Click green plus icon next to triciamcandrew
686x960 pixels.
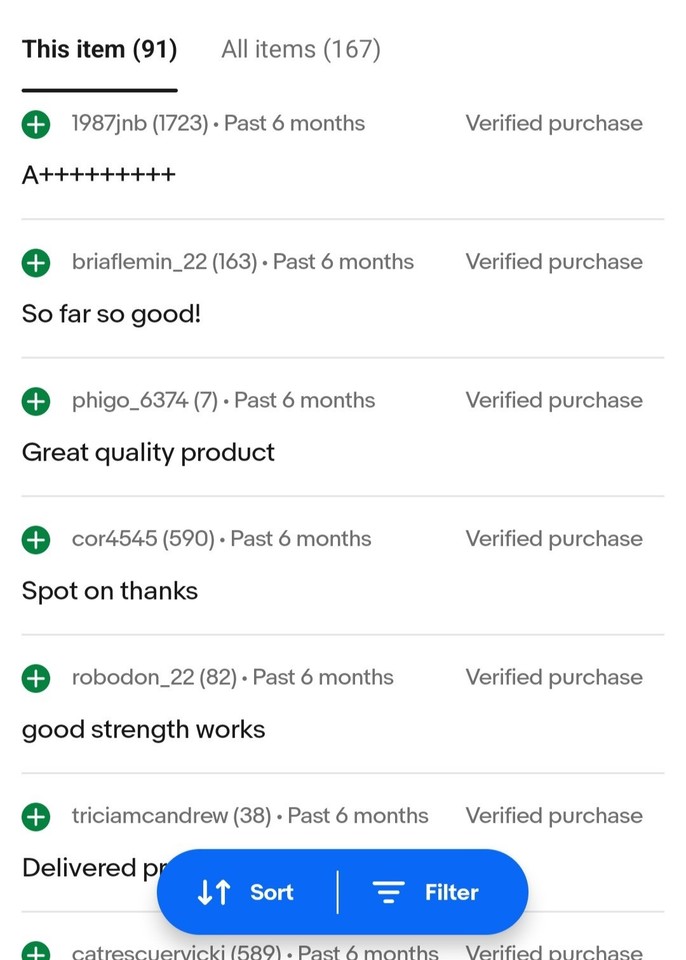click(x=35, y=817)
